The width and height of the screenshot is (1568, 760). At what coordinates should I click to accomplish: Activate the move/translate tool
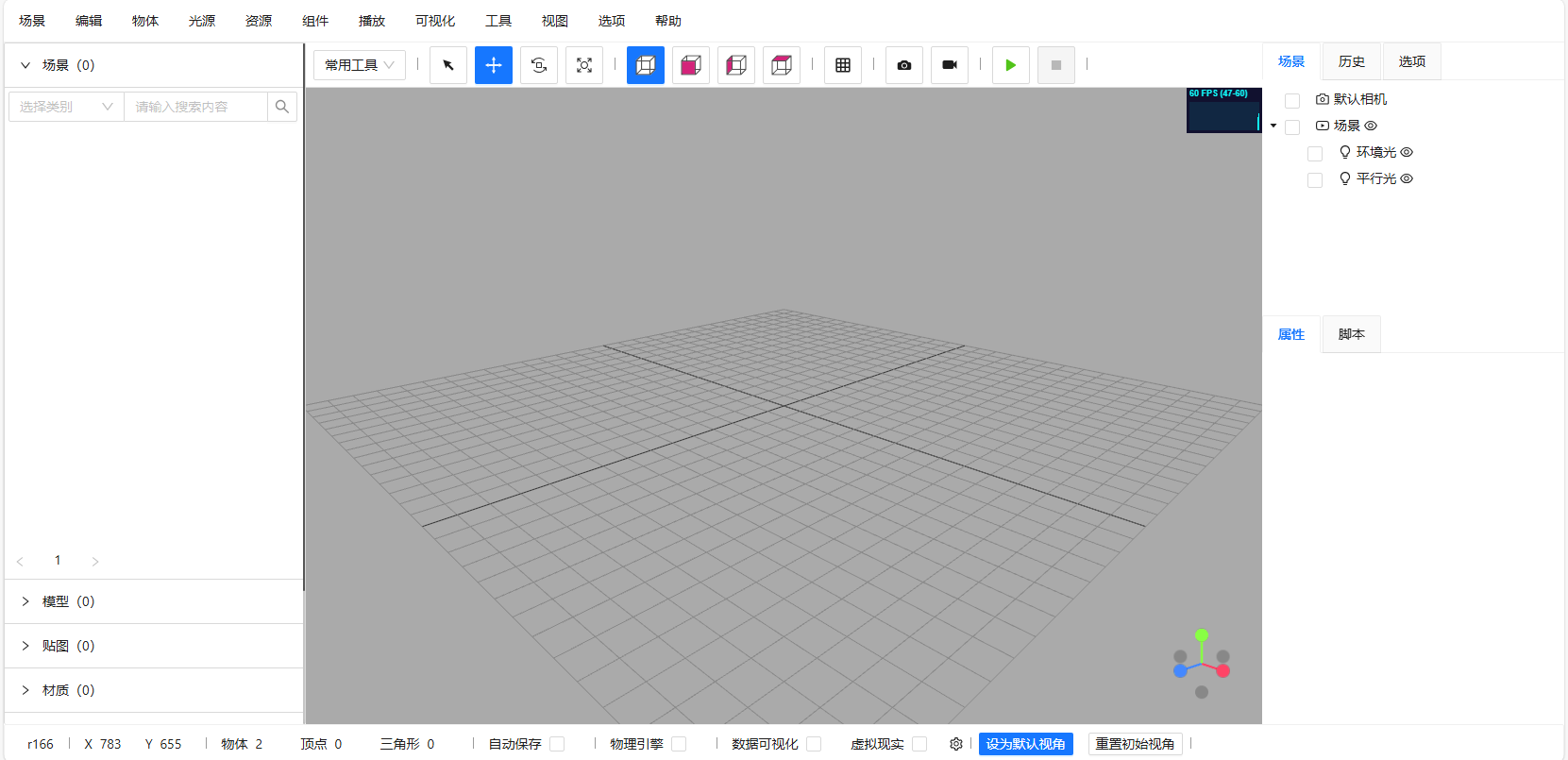494,65
